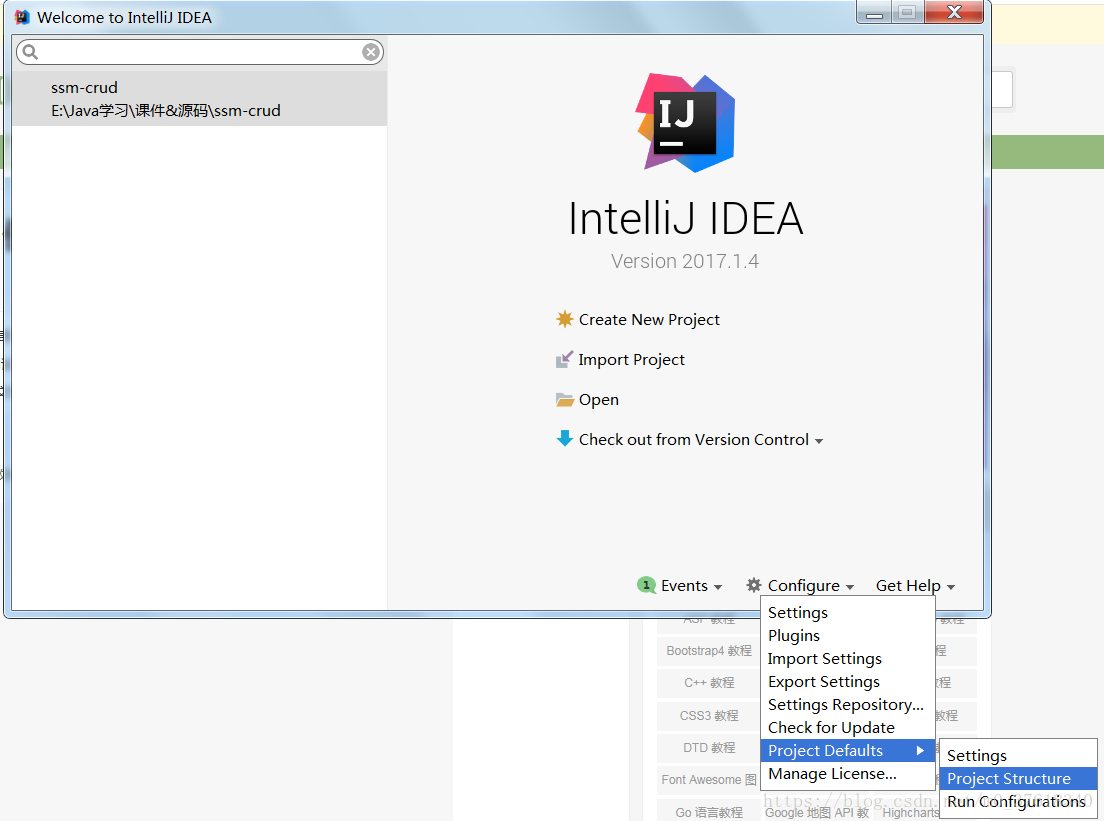Open DTD 教程 link in background page
This screenshot has height=821, width=1104.
coord(708,748)
